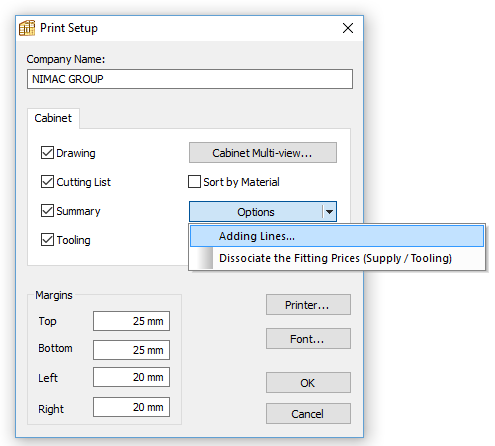Image resolution: width=495 pixels, height=446 pixels.
Task: Confirm with the OK button
Action: pyautogui.click(x=308, y=383)
